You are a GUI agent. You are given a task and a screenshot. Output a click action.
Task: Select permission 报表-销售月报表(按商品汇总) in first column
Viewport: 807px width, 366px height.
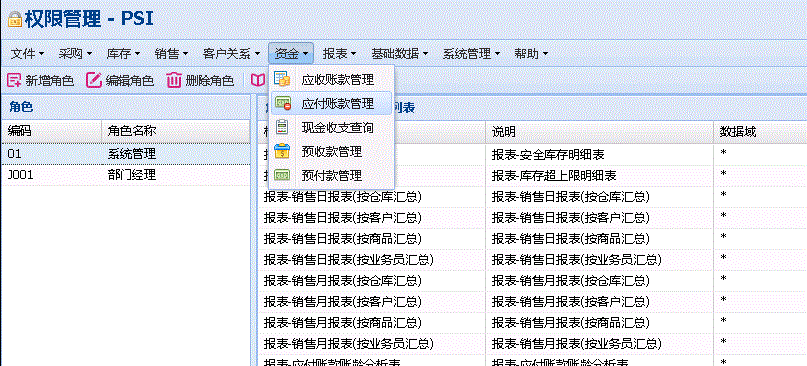[x=343, y=323]
